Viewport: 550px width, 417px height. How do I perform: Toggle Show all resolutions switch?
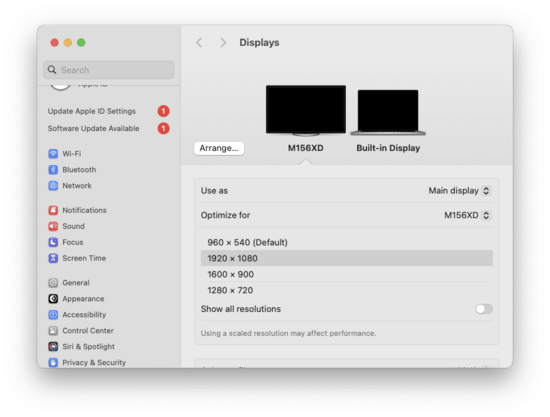click(484, 309)
